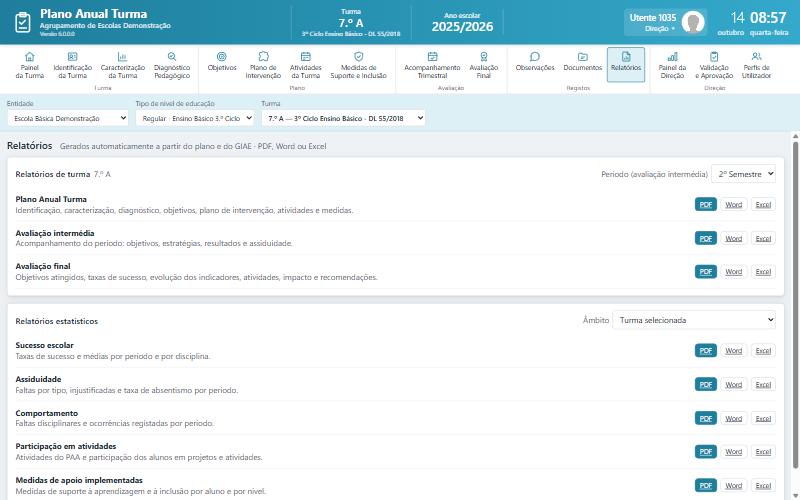Export Assiduidade report as Excel

pyautogui.click(x=763, y=384)
